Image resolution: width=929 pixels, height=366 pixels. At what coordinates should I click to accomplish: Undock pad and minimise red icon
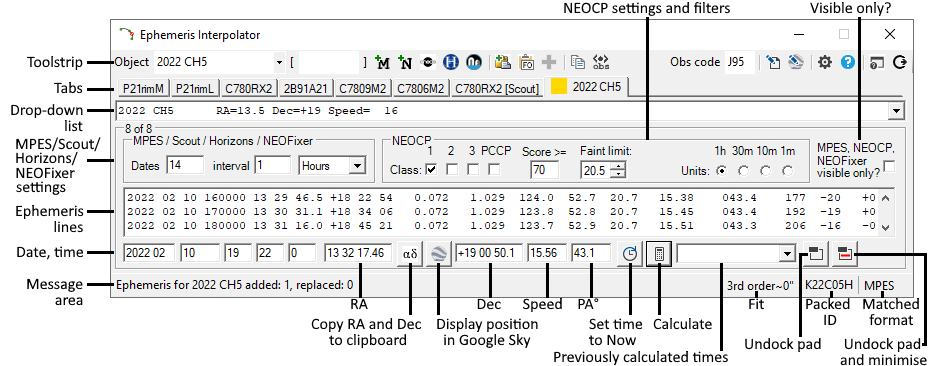click(844, 253)
